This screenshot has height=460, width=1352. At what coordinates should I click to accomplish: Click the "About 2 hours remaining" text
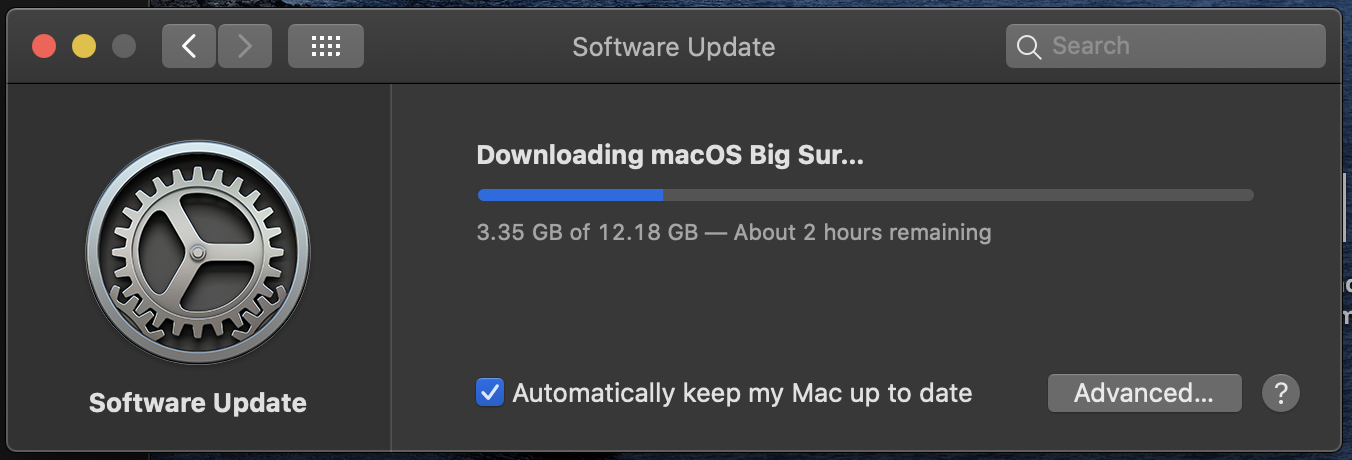862,233
